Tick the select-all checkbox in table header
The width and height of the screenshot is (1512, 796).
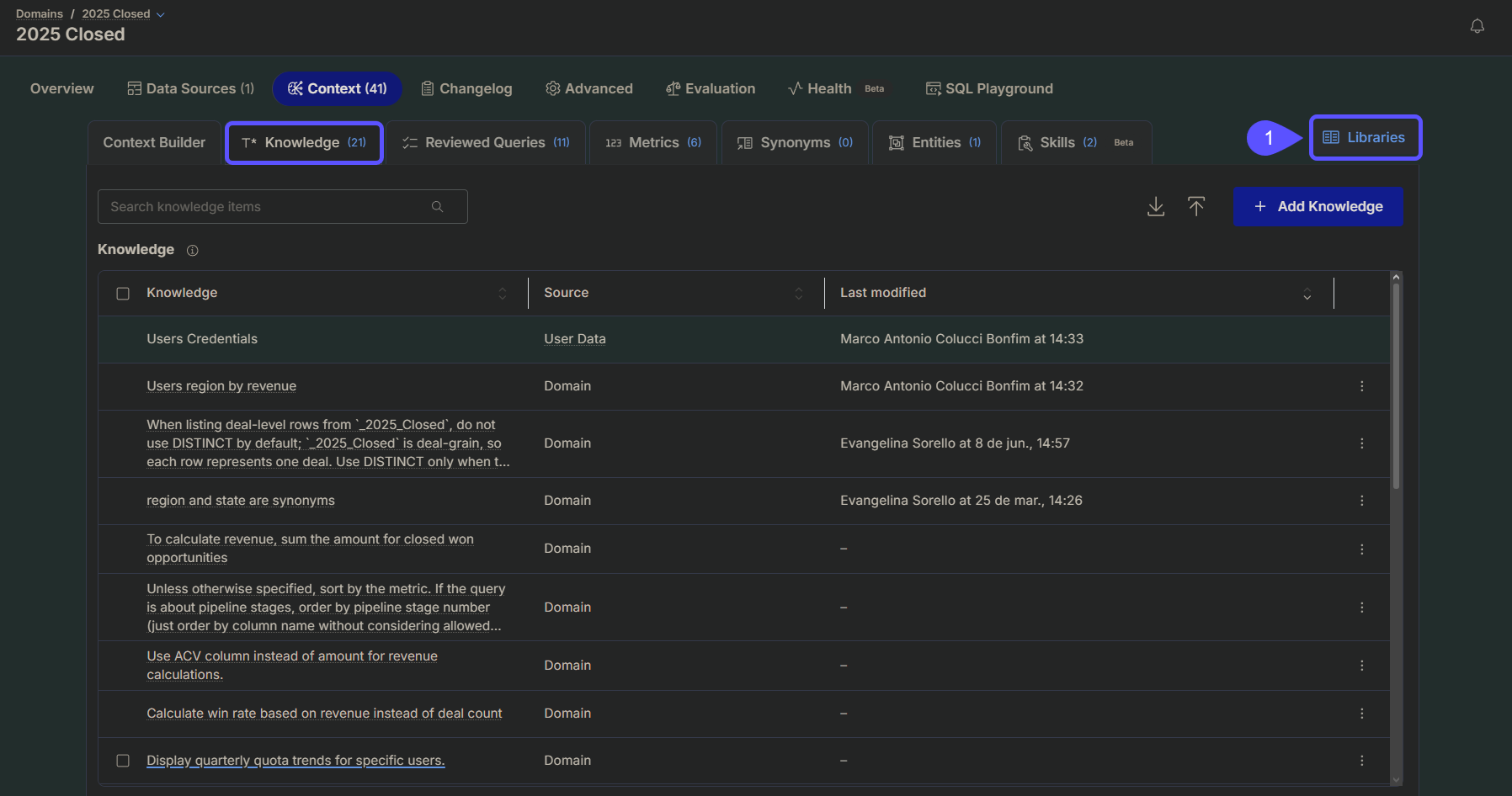pos(123,294)
